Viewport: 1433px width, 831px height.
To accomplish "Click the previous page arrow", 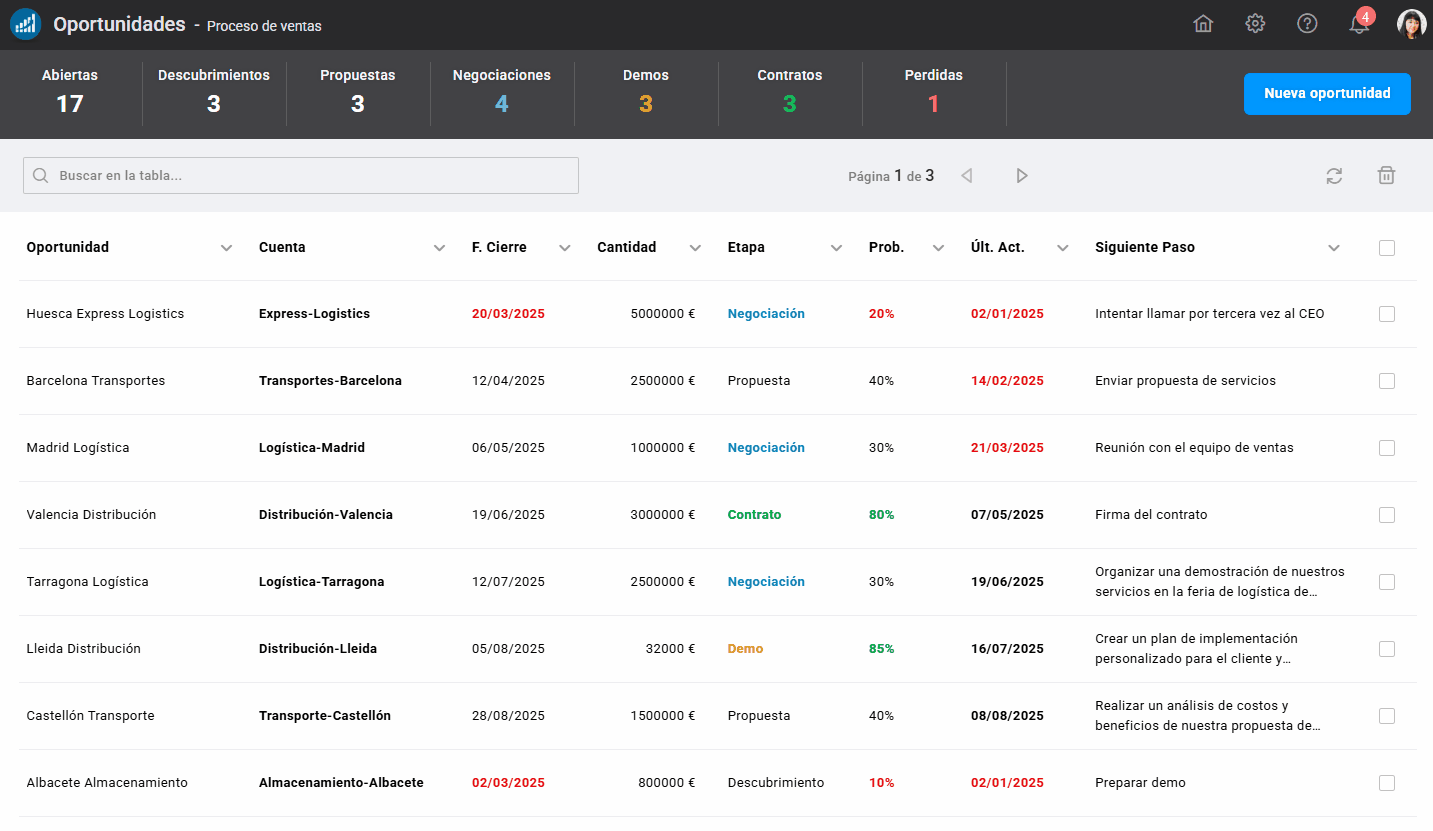I will [966, 175].
